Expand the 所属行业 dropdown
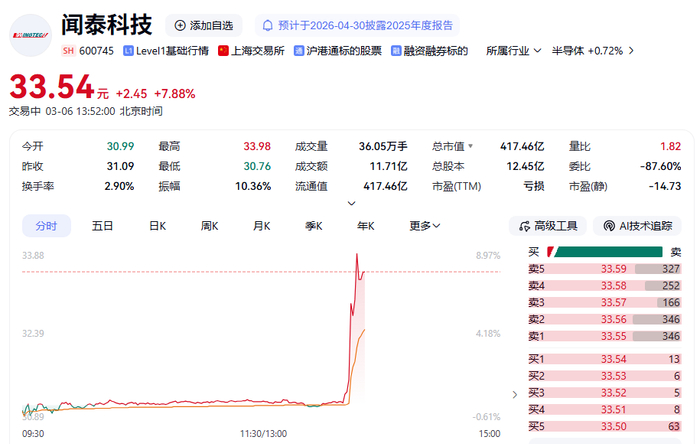The height and width of the screenshot is (444, 700). click(x=513, y=51)
